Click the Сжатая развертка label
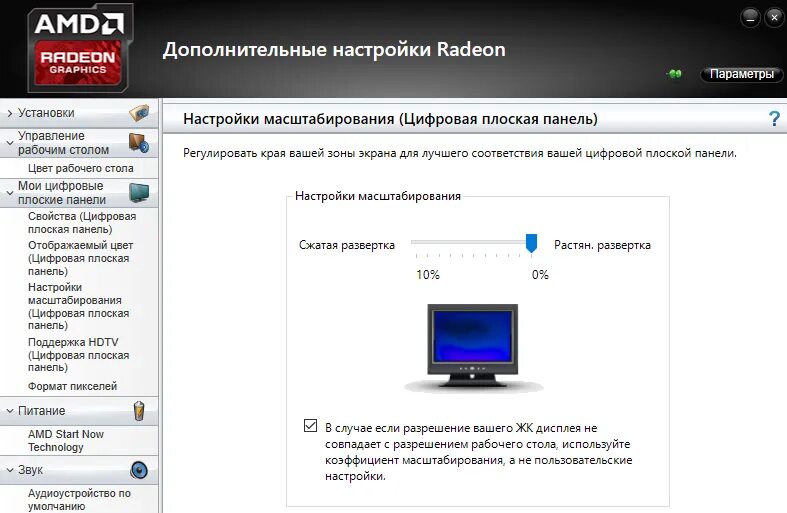 [347, 245]
